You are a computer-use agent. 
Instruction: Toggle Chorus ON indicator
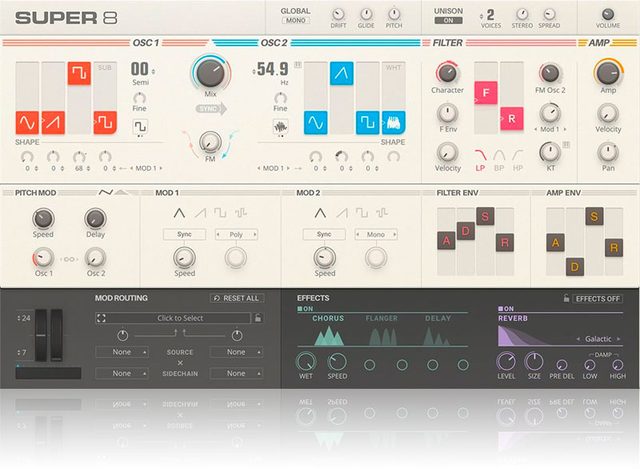pyautogui.click(x=305, y=309)
